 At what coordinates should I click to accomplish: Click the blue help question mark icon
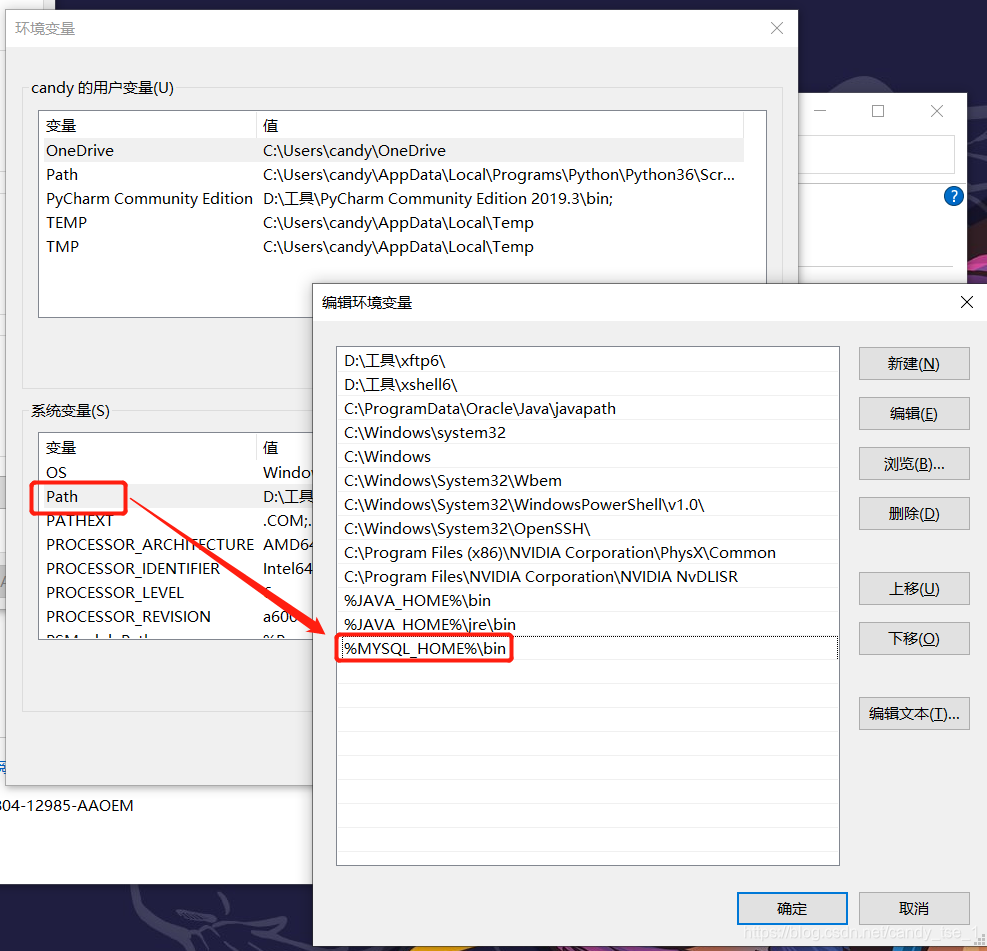953,196
